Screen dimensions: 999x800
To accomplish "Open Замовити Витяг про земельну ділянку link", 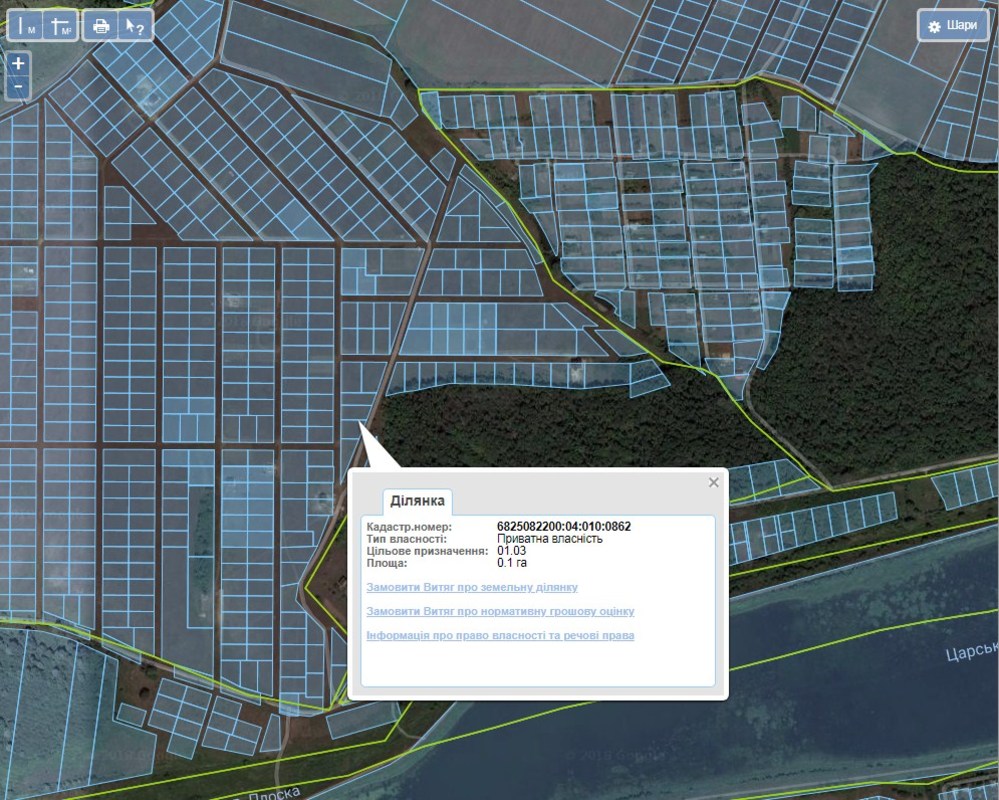I will pos(472,587).
